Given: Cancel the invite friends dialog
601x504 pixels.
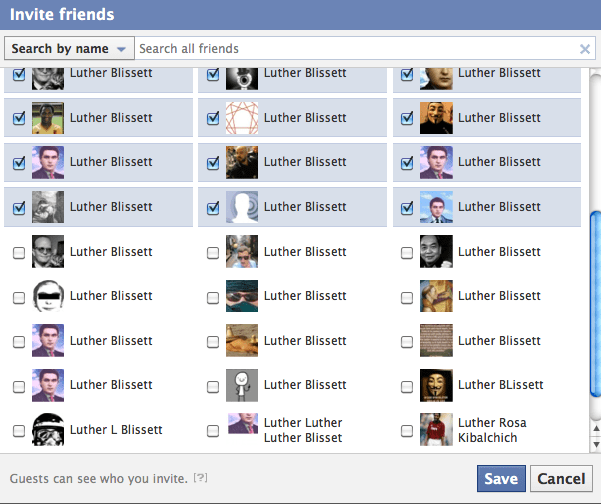Looking at the screenshot, I should [561, 479].
